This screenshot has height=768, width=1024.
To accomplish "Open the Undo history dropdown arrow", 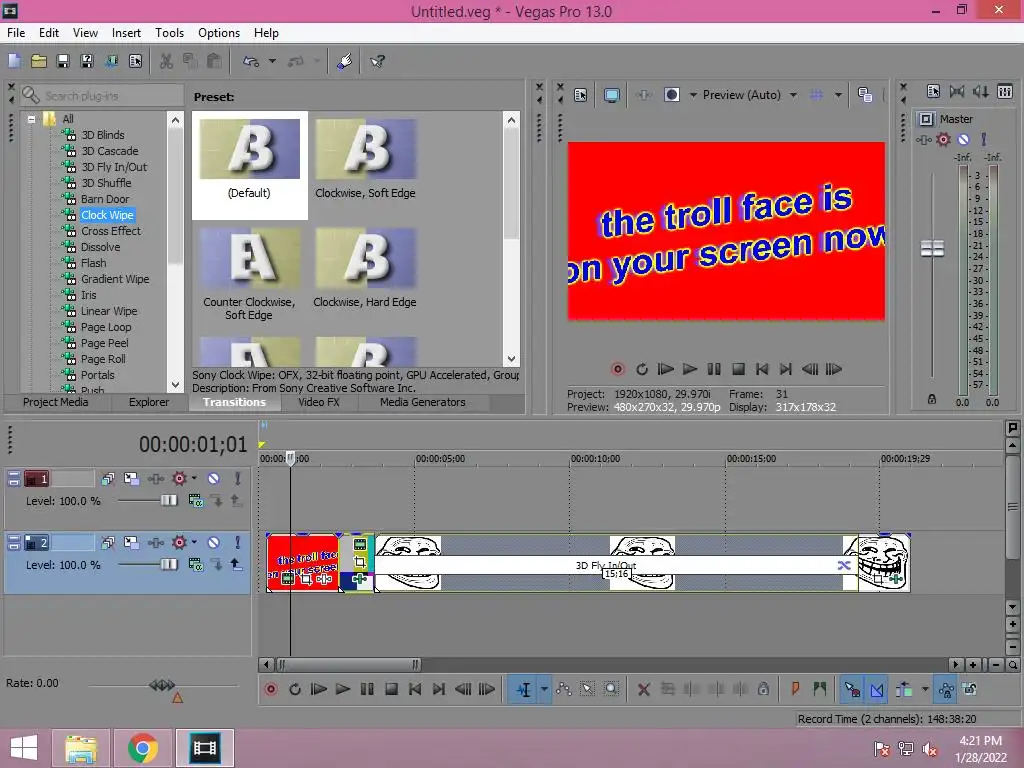I will [272, 61].
